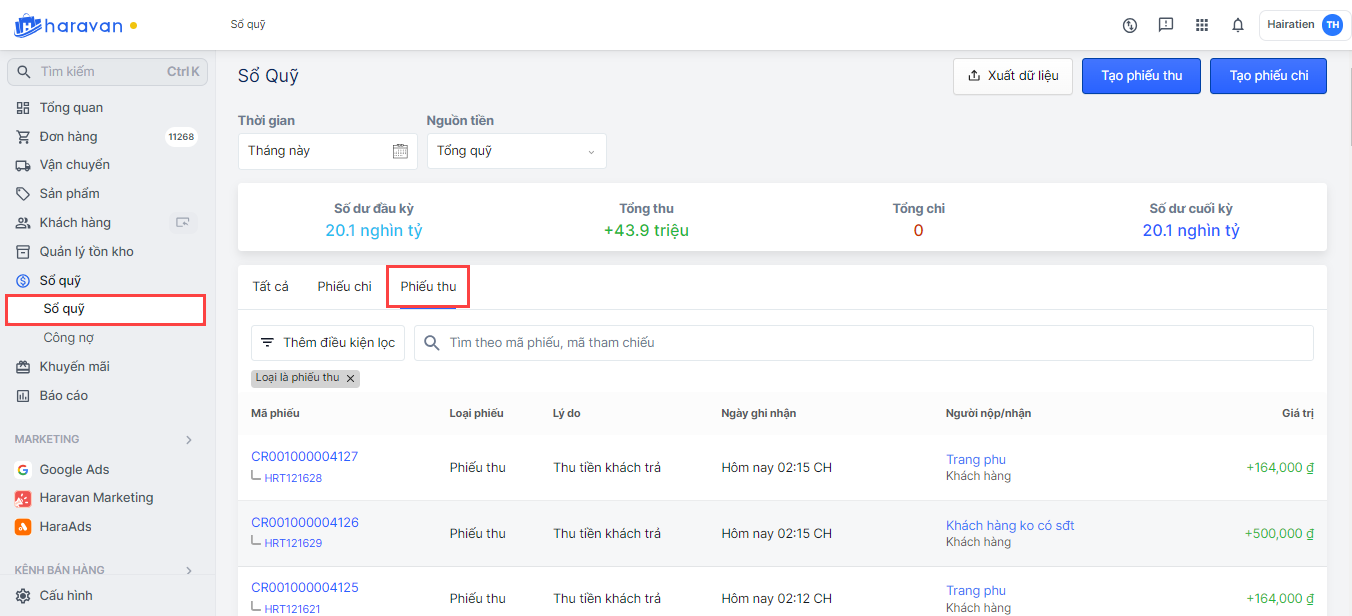Viewport: 1352px width, 616px height.
Task: Open the calendar icon in Thời gian field
Action: point(400,151)
